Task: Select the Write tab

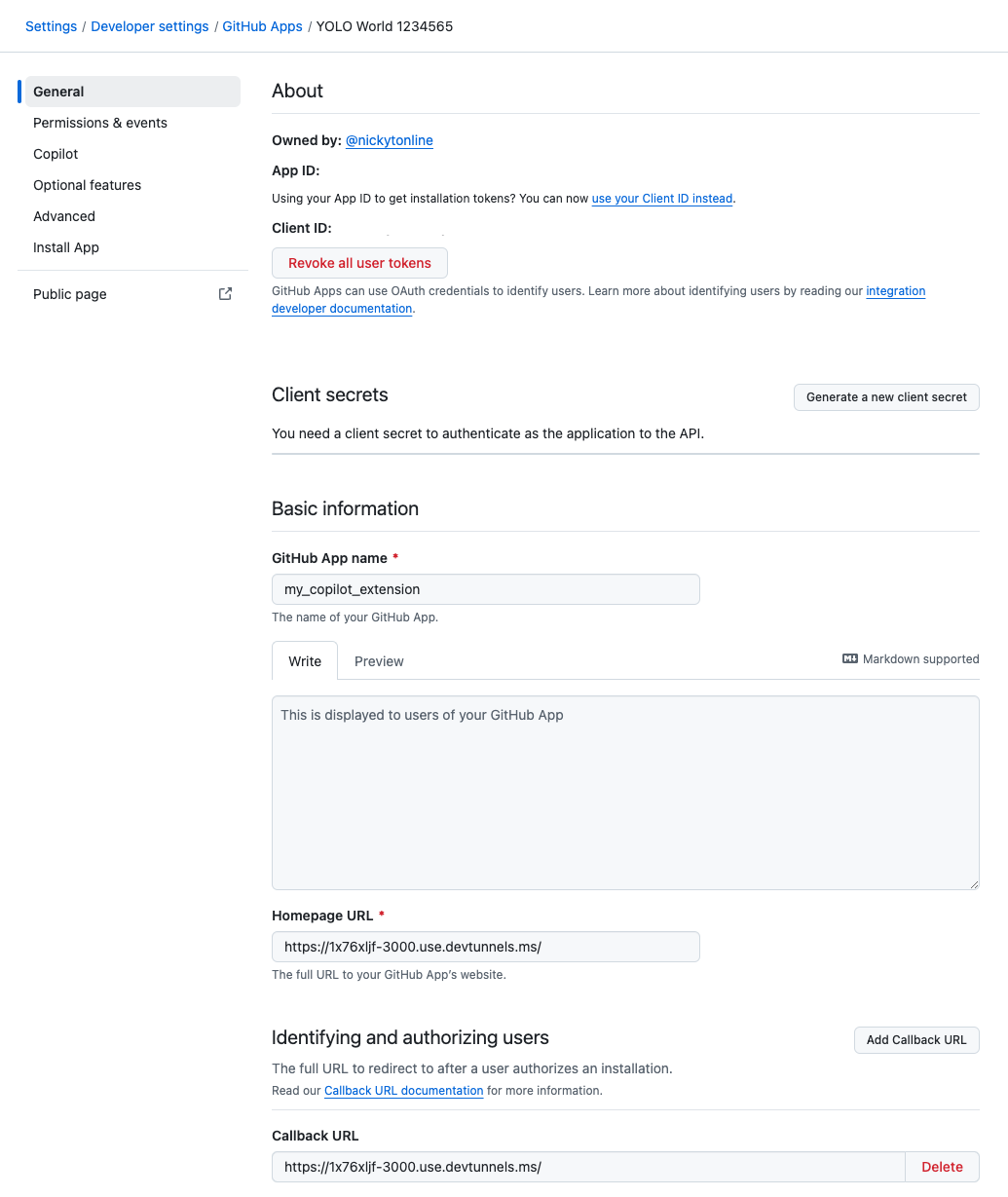Action: 304,661
